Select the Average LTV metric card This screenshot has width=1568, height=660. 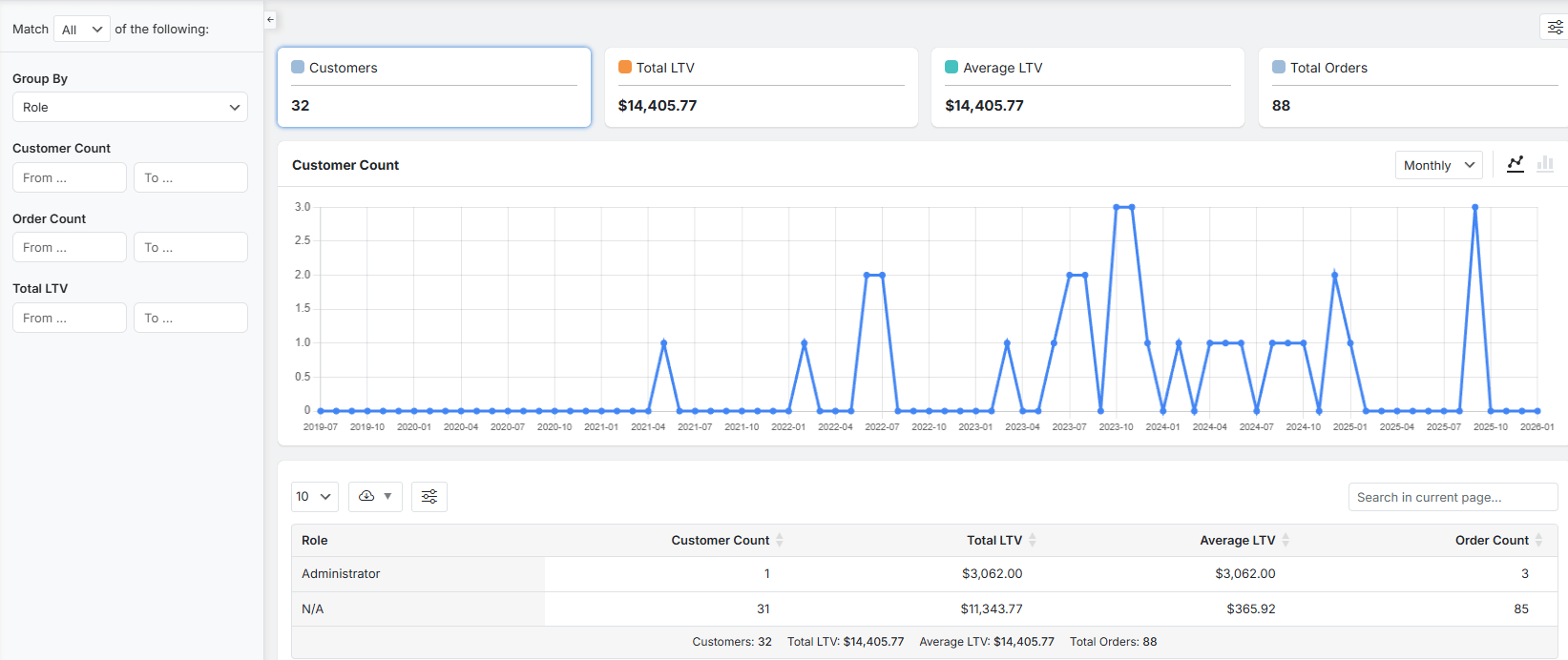point(1087,87)
